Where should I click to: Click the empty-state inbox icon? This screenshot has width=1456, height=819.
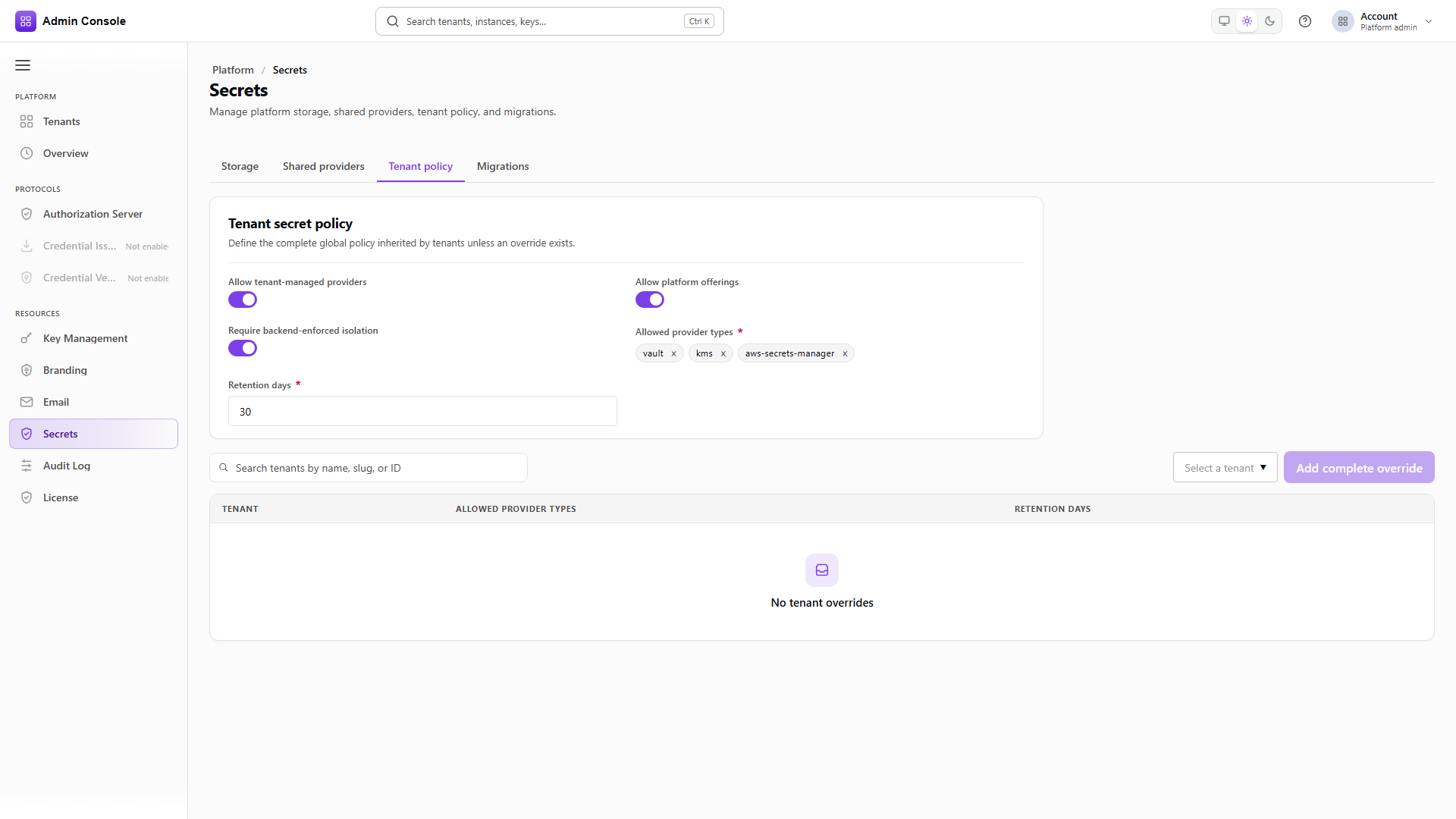coord(822,570)
